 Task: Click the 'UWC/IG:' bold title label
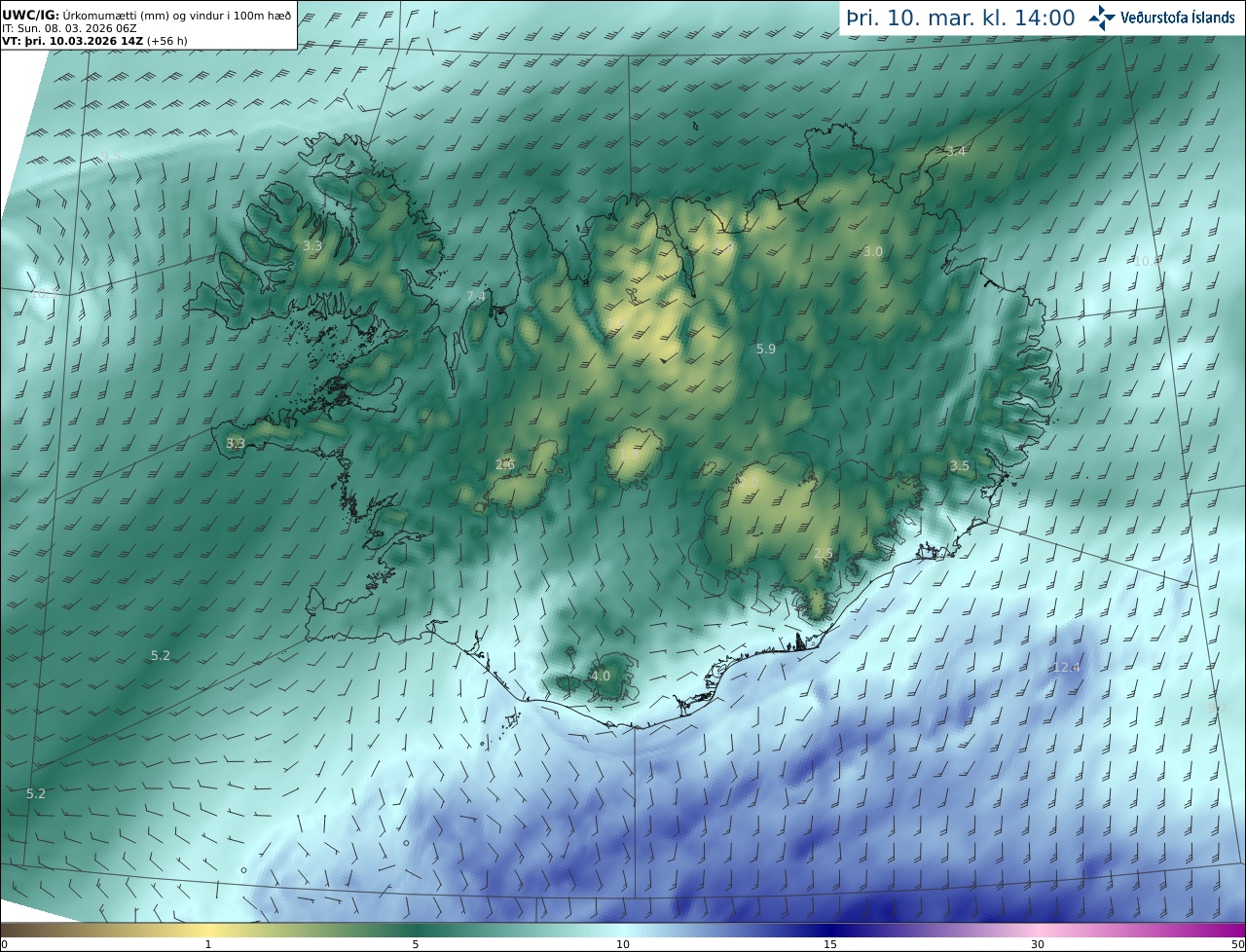tap(31, 16)
